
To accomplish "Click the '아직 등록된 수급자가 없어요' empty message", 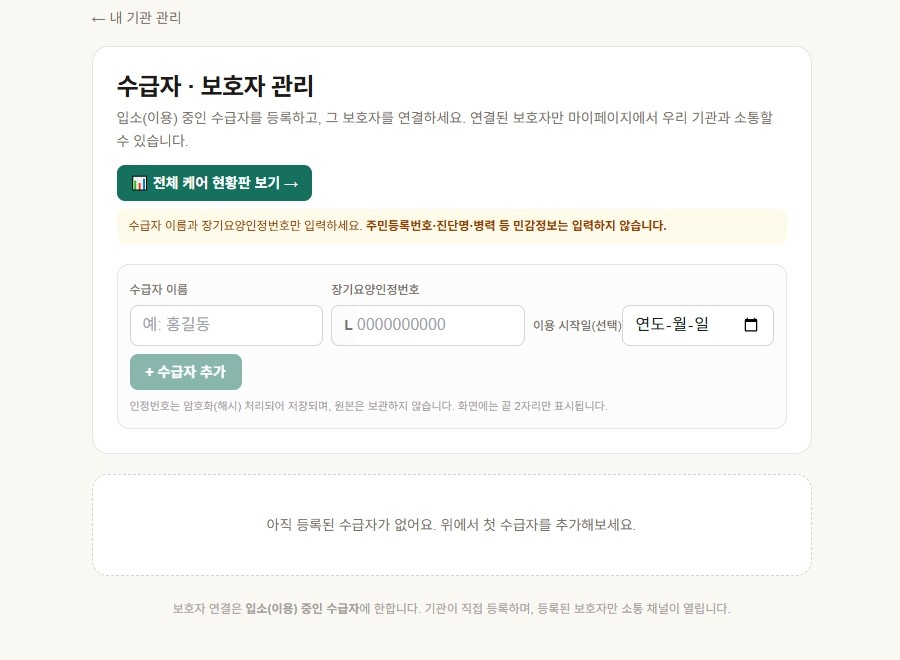I will coord(451,525).
